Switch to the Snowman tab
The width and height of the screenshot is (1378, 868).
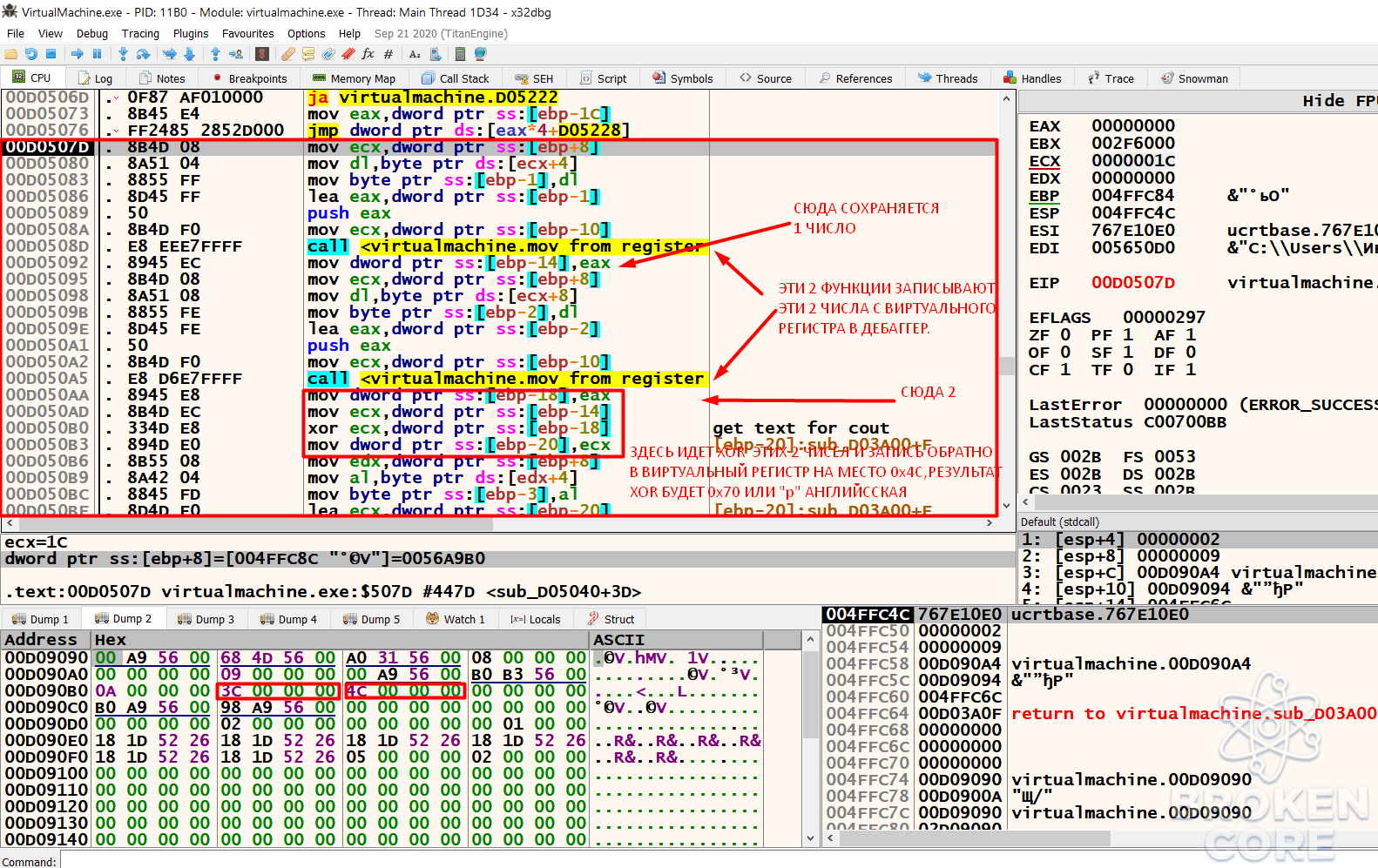1194,78
